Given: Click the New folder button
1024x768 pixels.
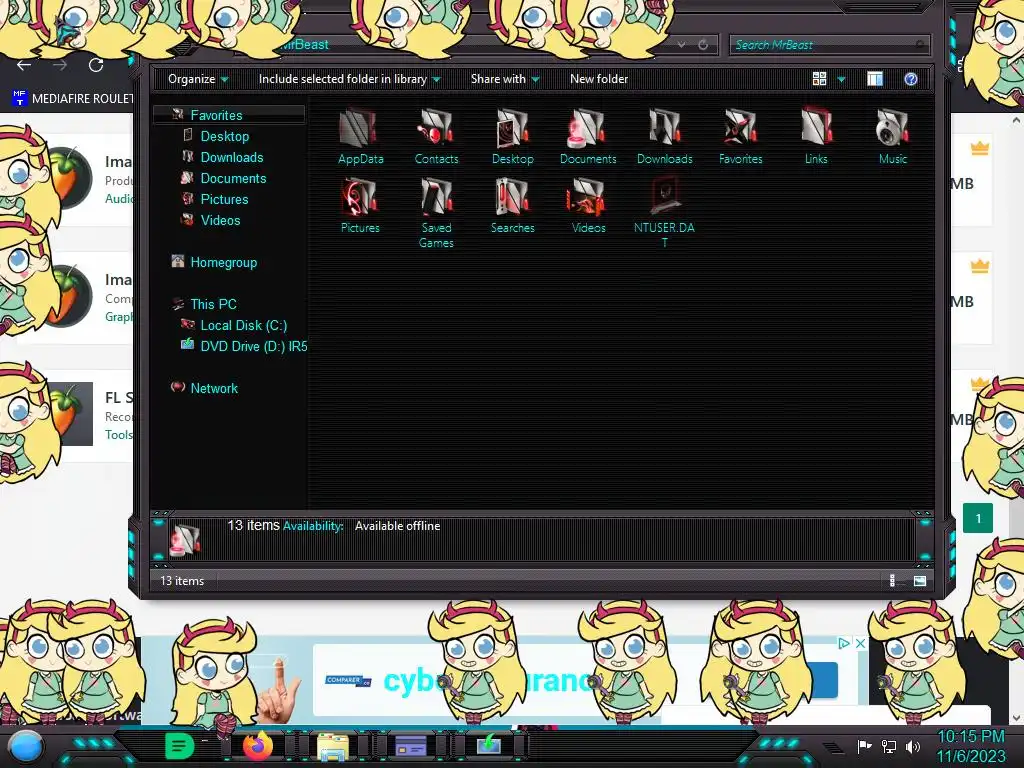Looking at the screenshot, I should click(x=599, y=79).
